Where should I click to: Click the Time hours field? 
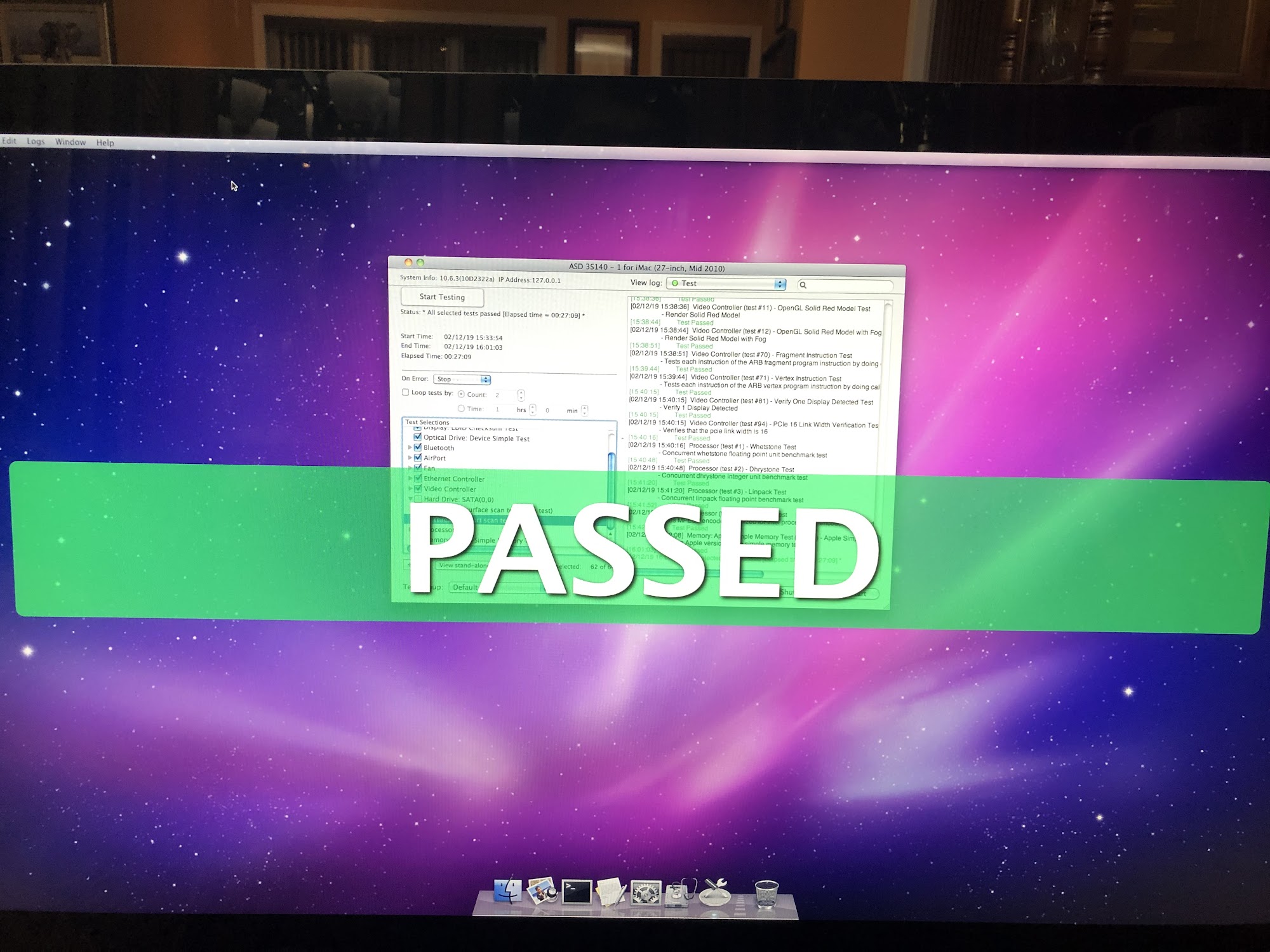(x=505, y=409)
